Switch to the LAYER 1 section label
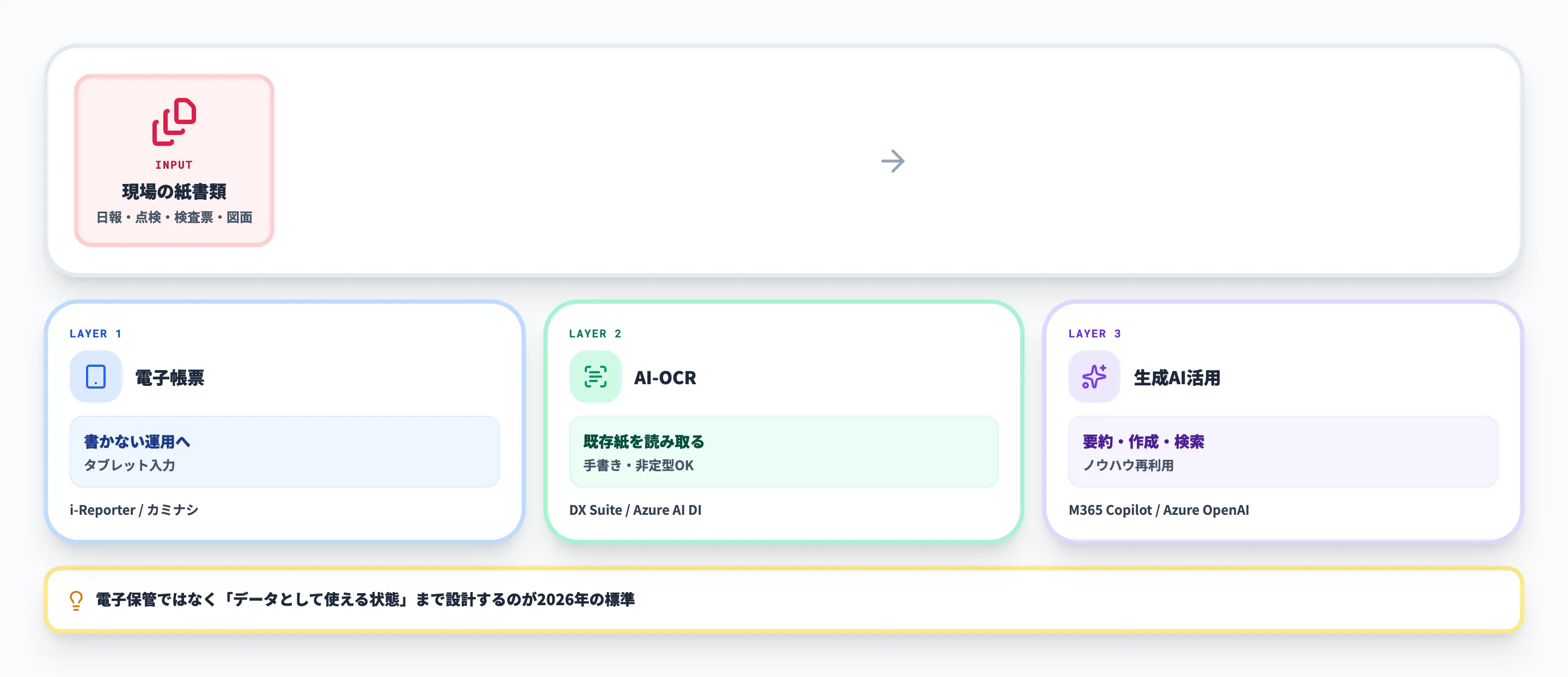 tap(95, 333)
